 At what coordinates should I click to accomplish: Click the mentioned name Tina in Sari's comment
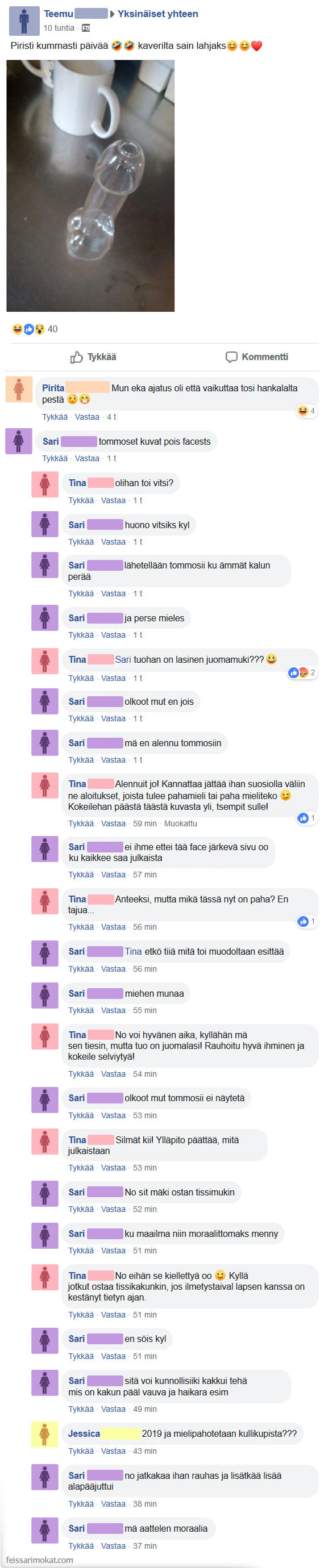[134, 952]
